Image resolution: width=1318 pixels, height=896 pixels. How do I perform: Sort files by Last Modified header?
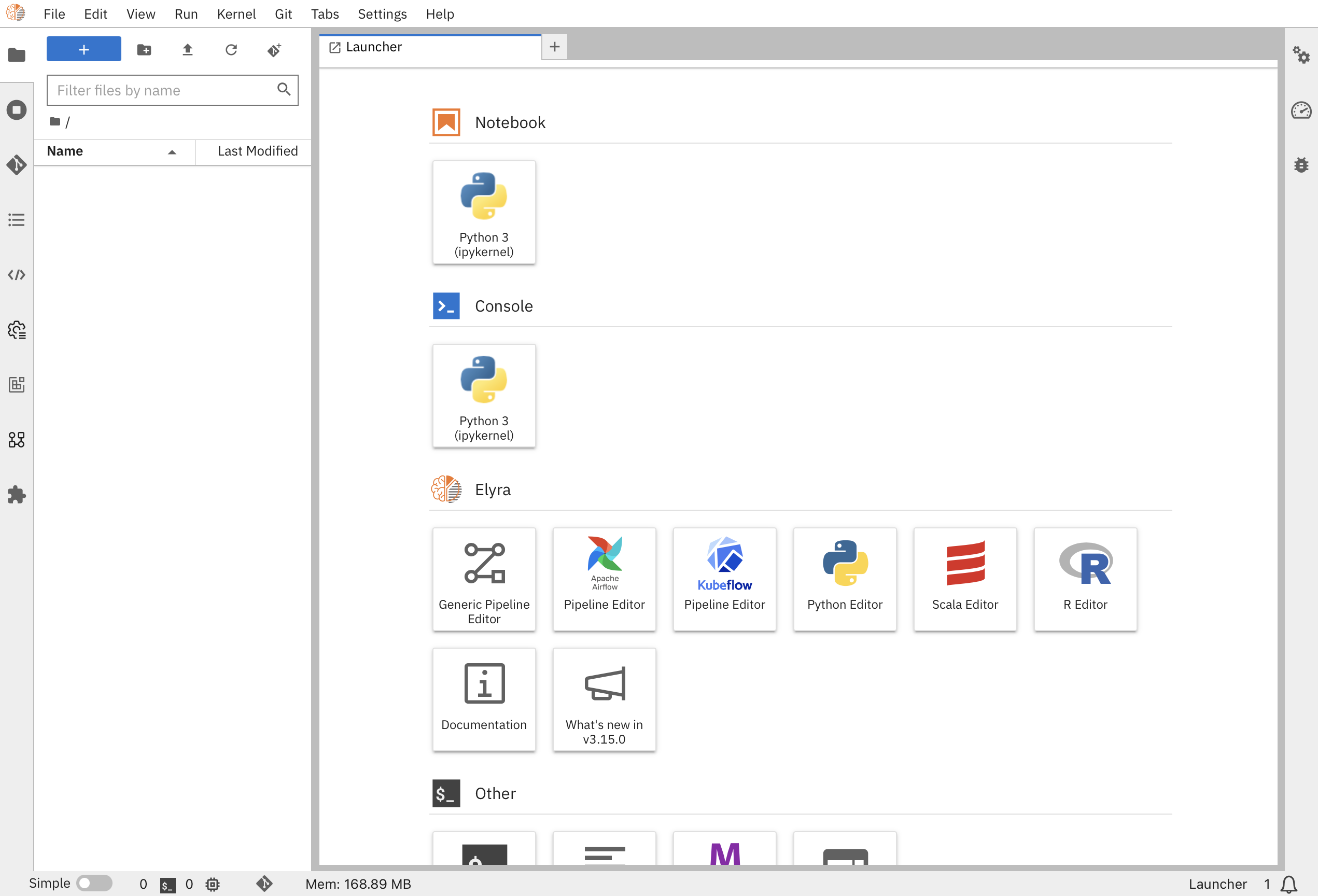257,151
